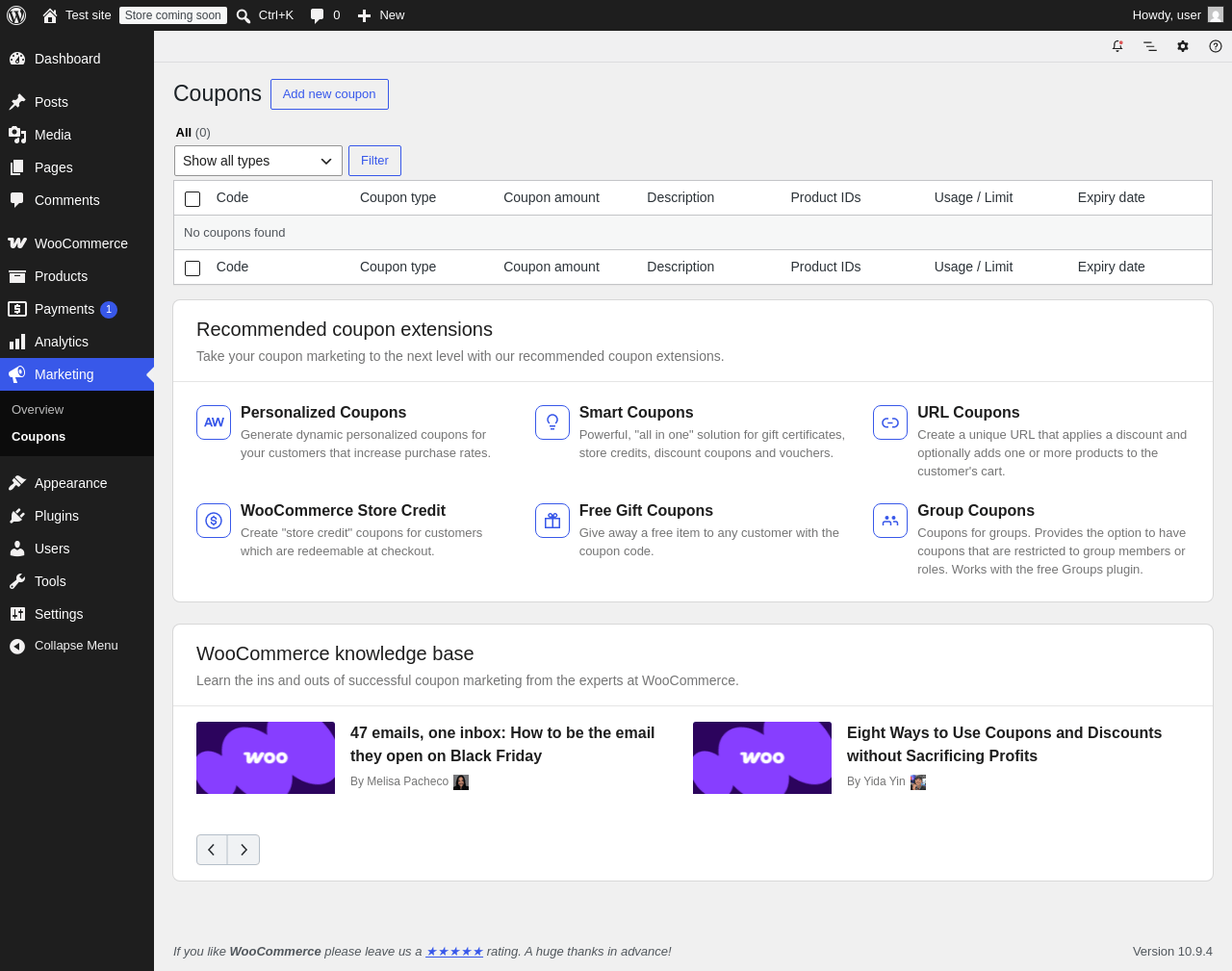Click the Melisa Pacheco author avatar
Image resolution: width=1232 pixels, height=971 pixels.
461,782
